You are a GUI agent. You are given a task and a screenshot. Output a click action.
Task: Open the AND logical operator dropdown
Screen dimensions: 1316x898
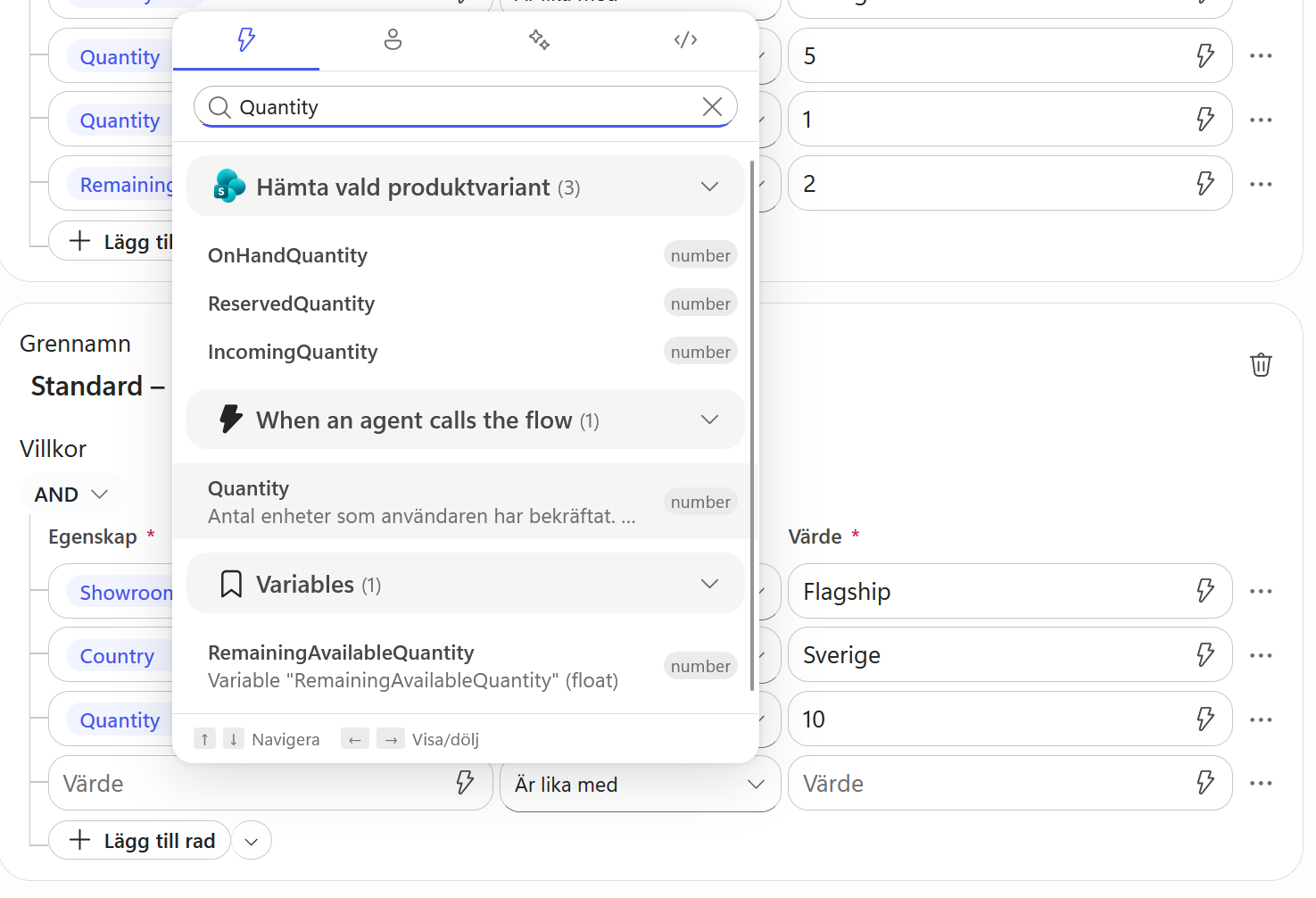tap(72, 494)
